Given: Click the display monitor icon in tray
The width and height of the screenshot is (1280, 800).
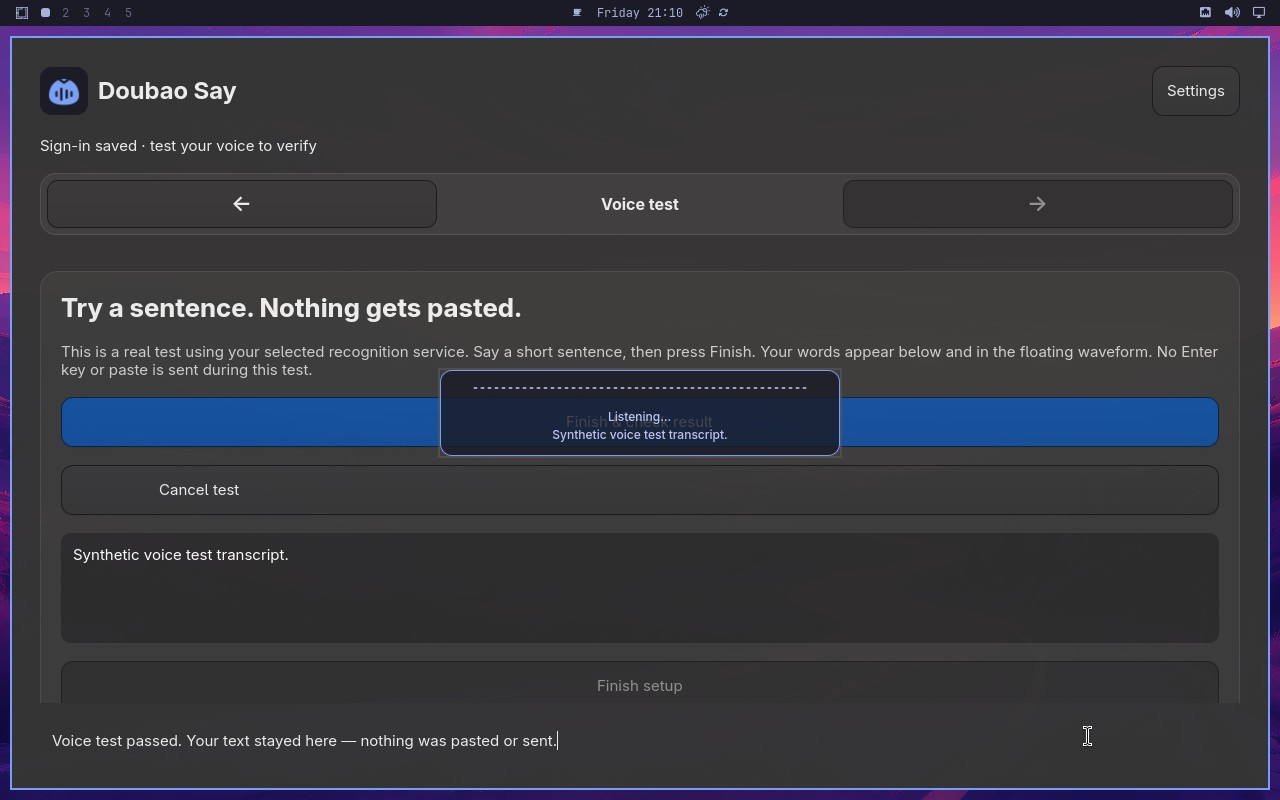Looking at the screenshot, I should [1259, 13].
